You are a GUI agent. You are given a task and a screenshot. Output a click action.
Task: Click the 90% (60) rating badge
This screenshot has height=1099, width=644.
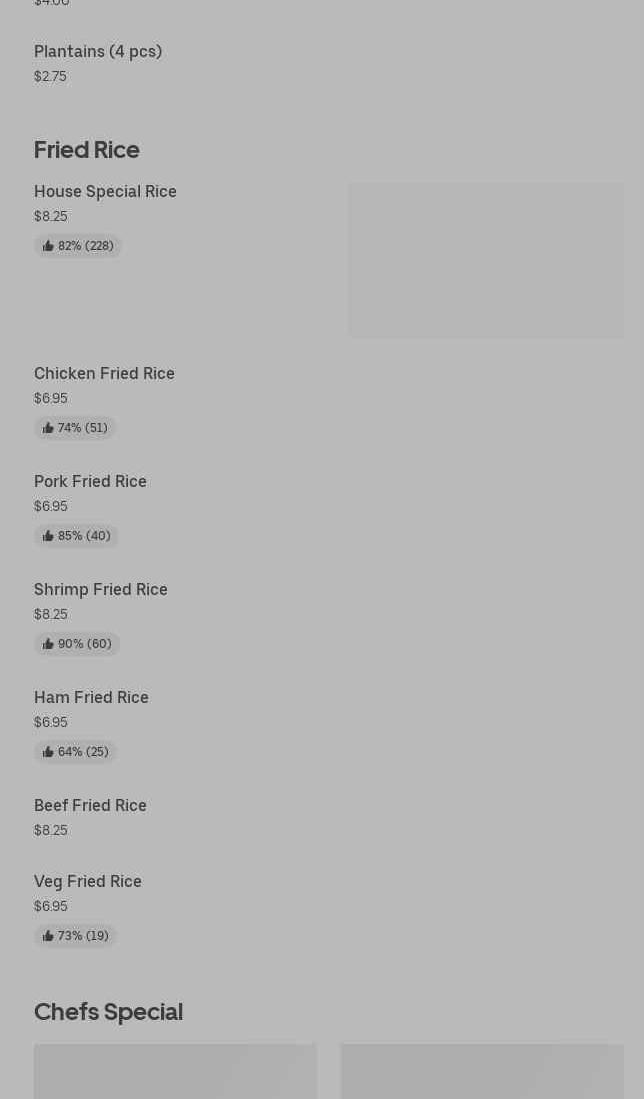coord(77,644)
